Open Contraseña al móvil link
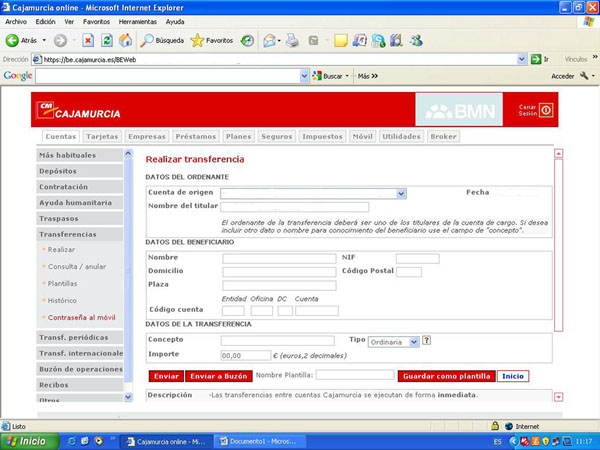Screen dimensions: 600x450 [x=82, y=318]
